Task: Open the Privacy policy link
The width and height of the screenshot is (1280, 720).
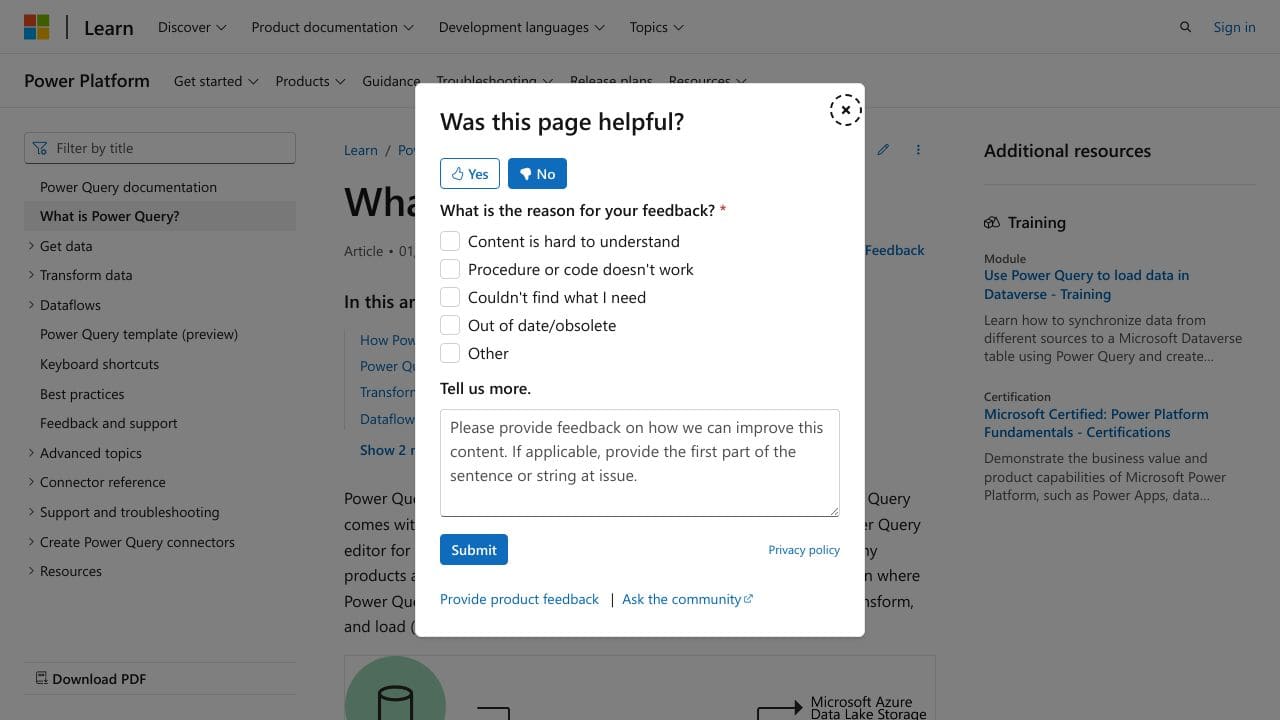Action: 804,550
